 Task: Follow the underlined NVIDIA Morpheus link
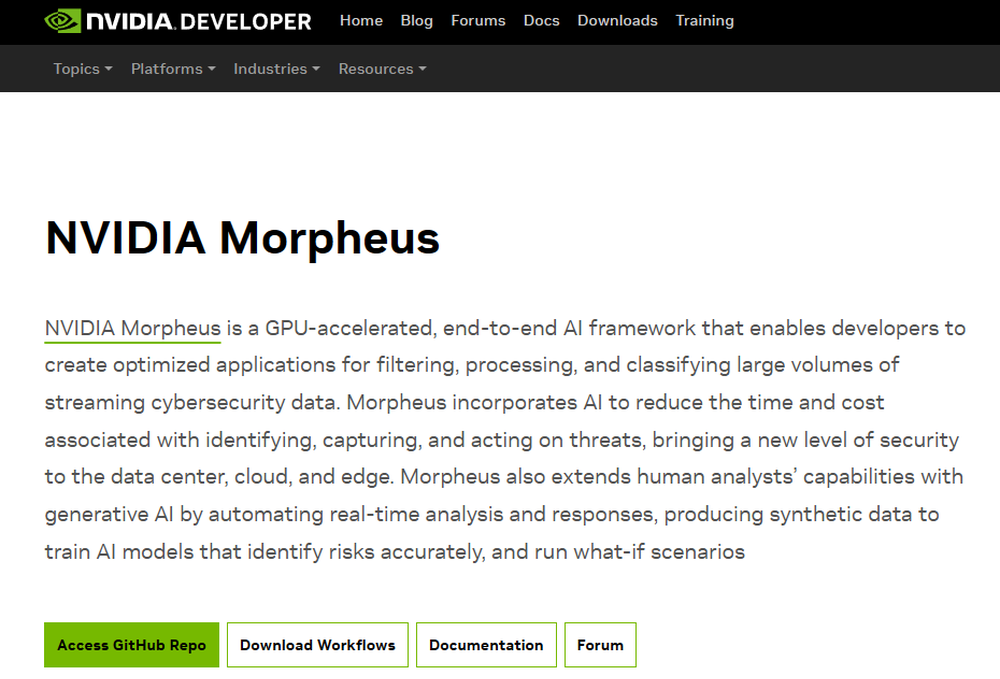tap(133, 328)
